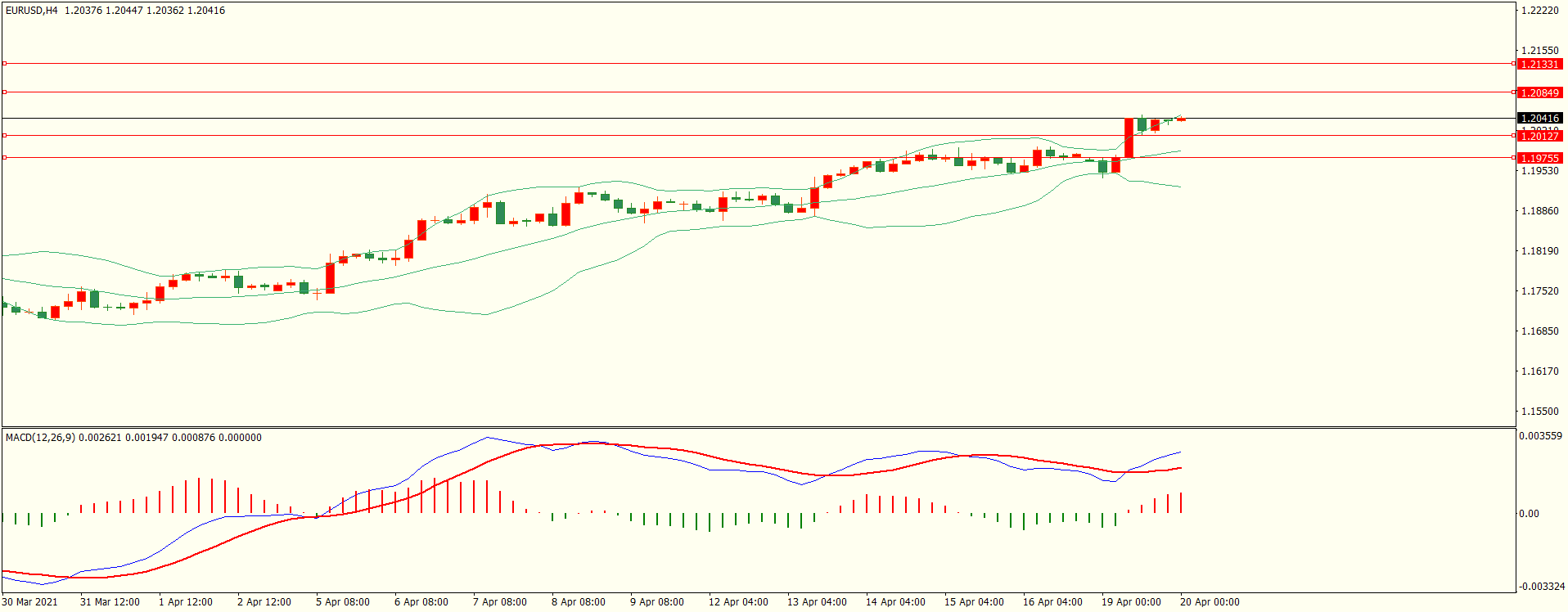
Task: Click the 20 Apr 00:00 time label
Action: click(1209, 602)
